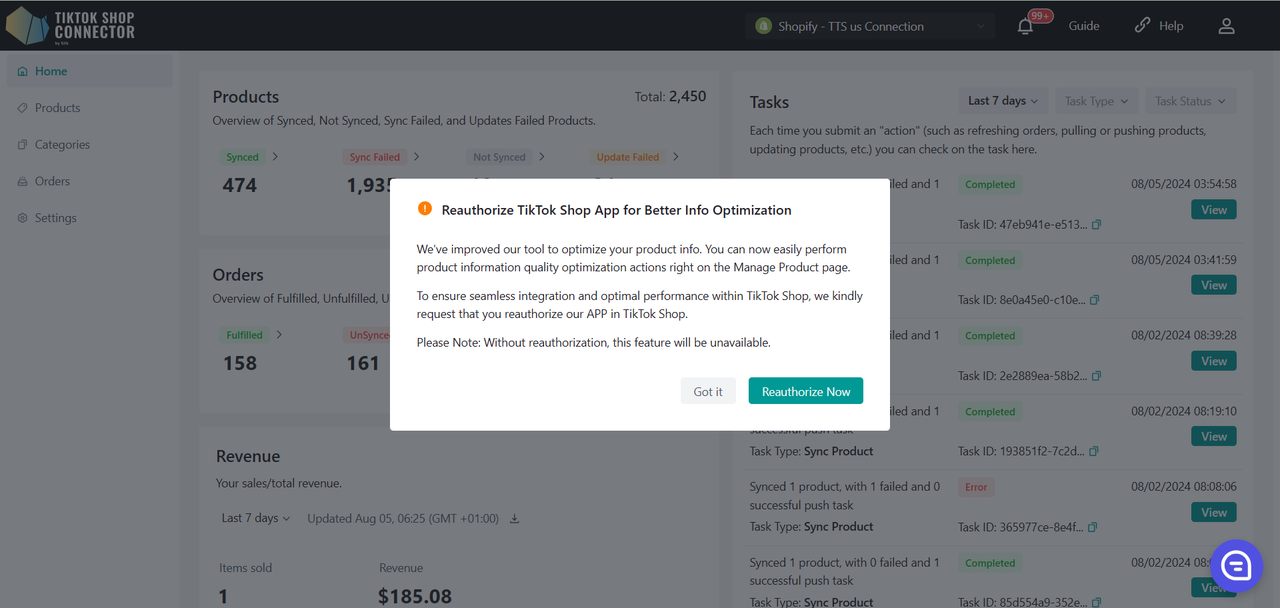Open the Guide link in header

point(1084,26)
